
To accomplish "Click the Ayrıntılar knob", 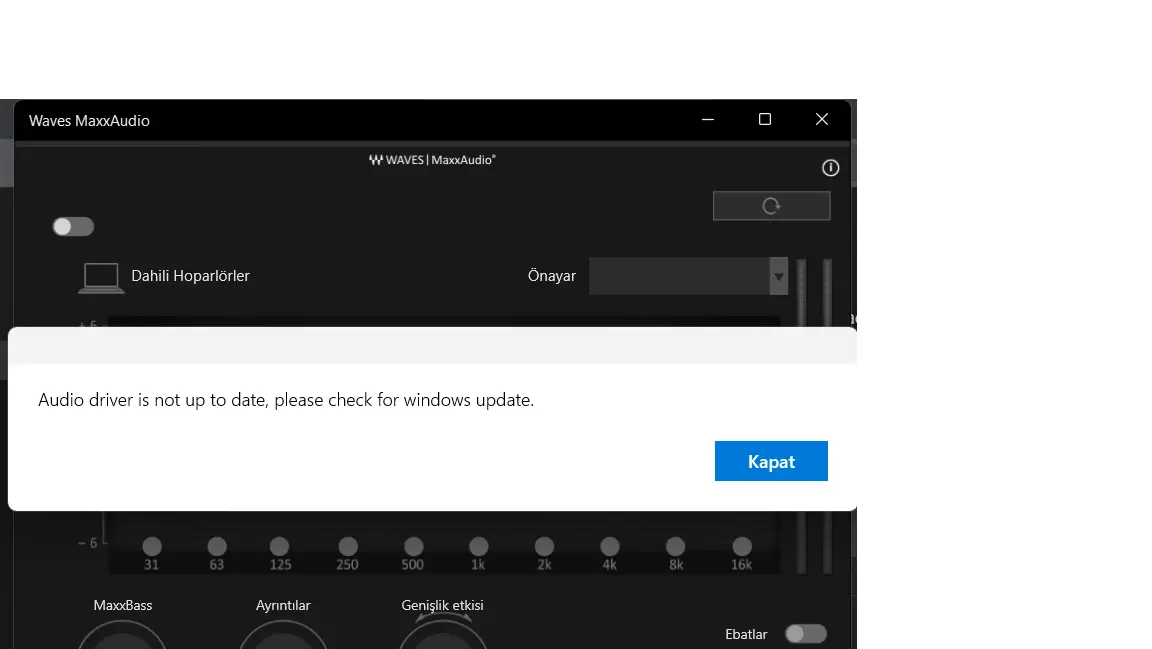I will click(283, 636).
